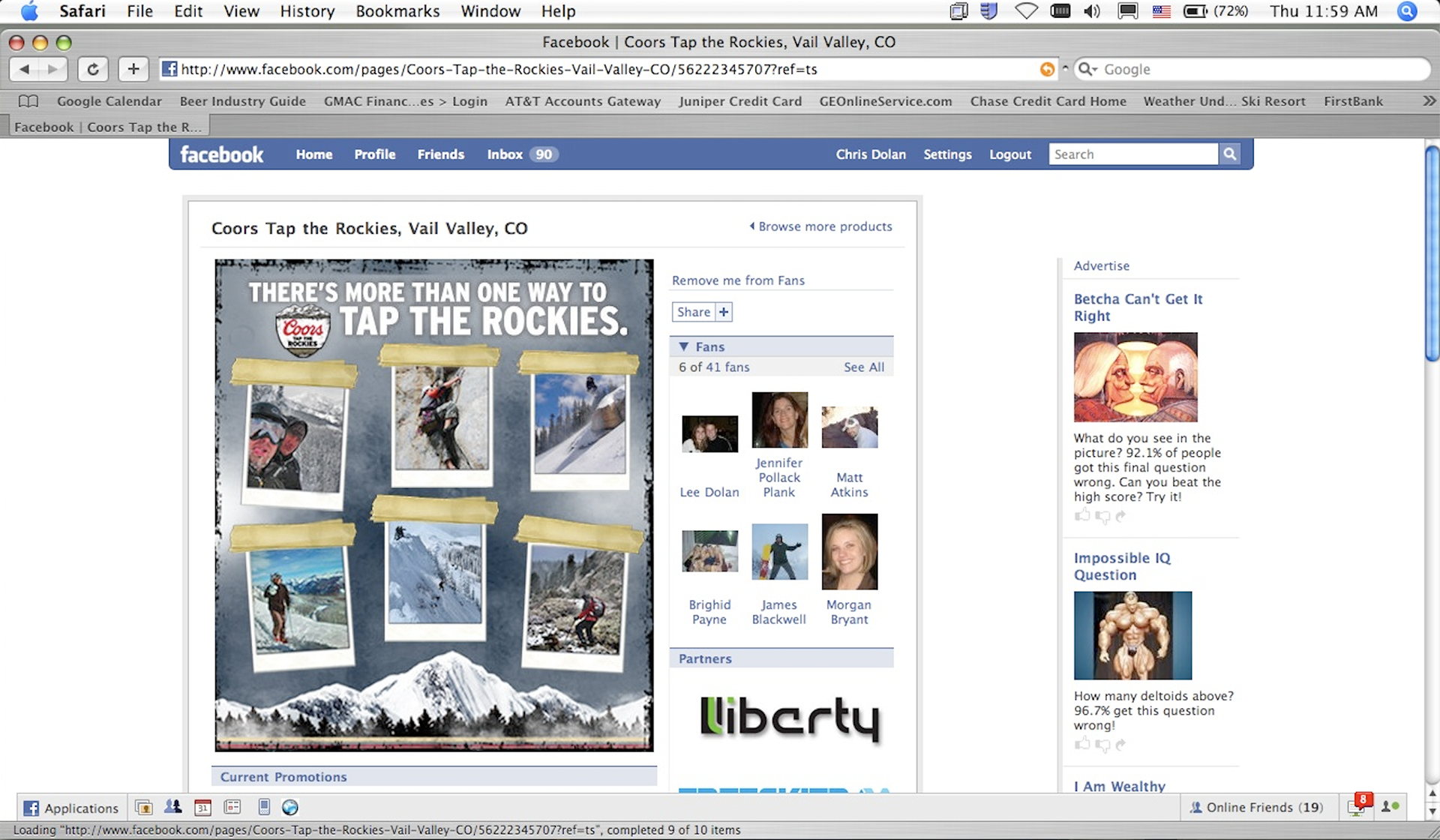Add a bookmark with the plus button

tap(133, 69)
